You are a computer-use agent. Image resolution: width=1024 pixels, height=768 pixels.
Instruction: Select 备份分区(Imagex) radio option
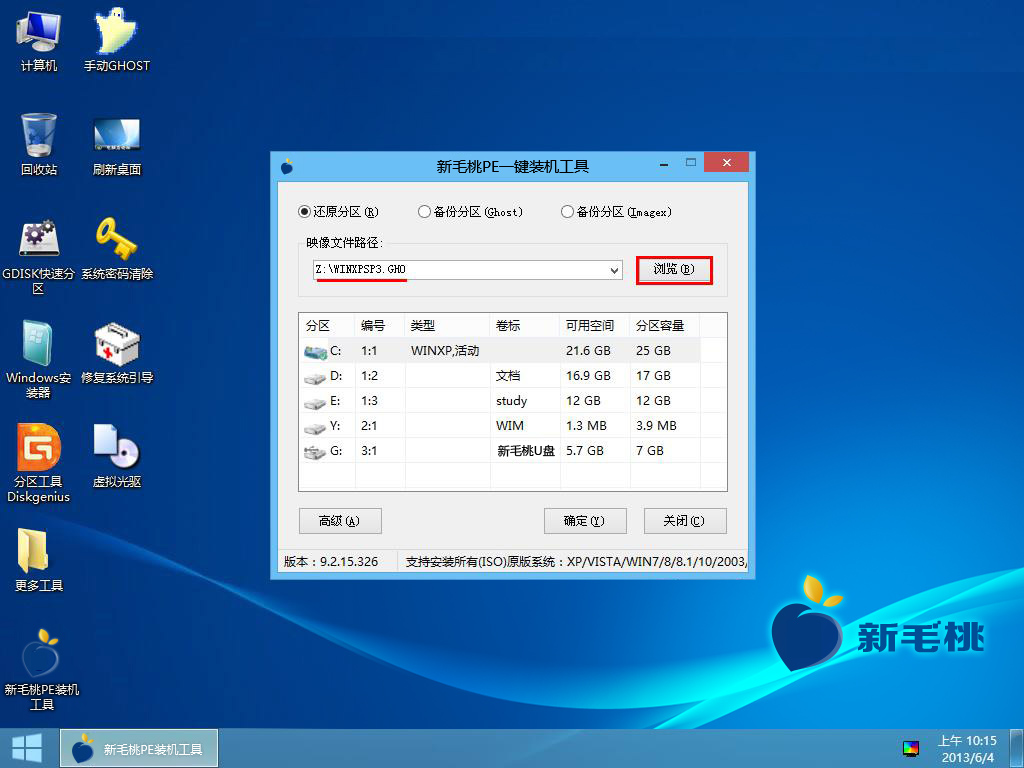(616, 212)
